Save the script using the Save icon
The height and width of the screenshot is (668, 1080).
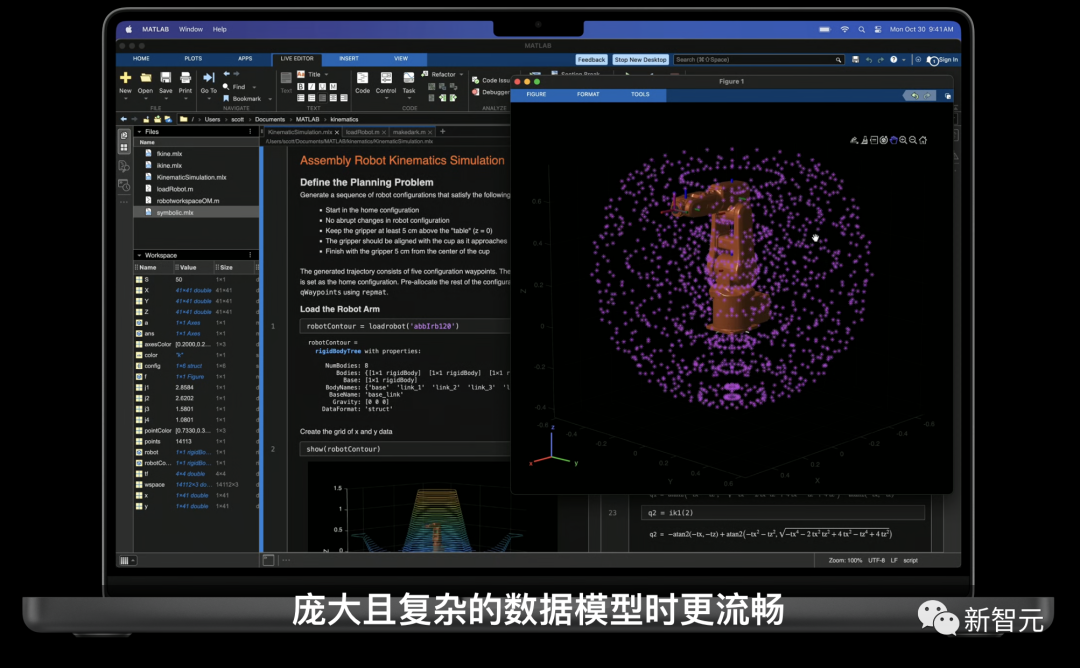click(166, 78)
